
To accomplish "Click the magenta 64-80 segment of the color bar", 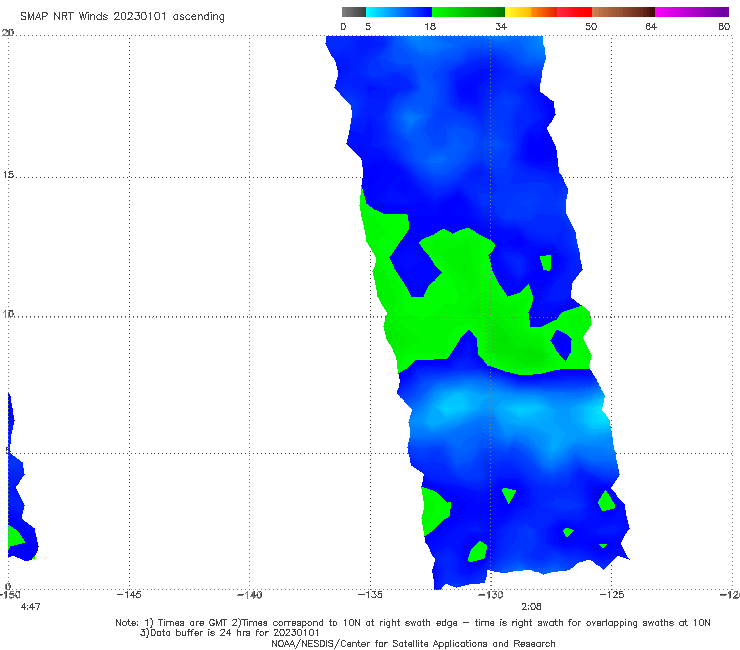I will pos(692,12).
